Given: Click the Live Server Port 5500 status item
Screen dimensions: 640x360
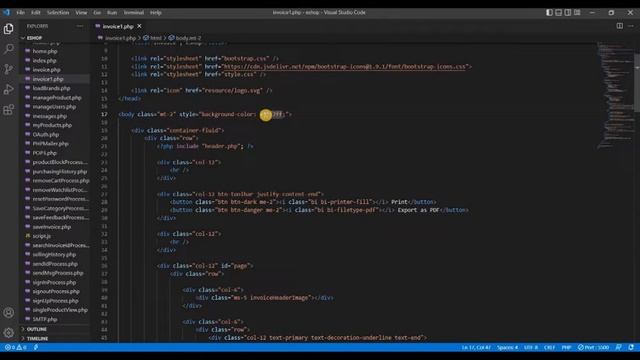Looking at the screenshot, I should pyautogui.click(x=593, y=347).
